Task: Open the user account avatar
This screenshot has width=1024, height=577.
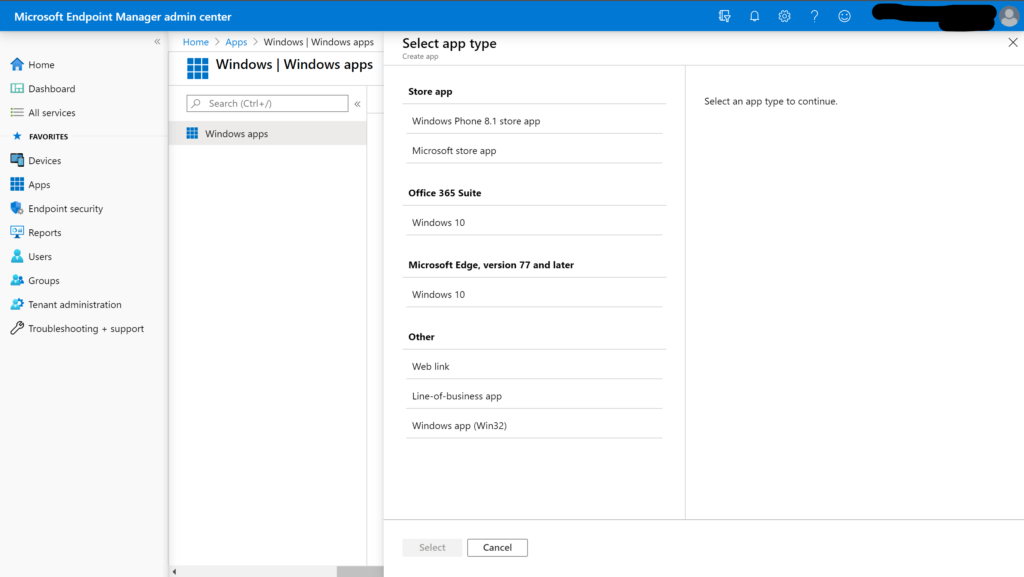Action: point(1009,17)
